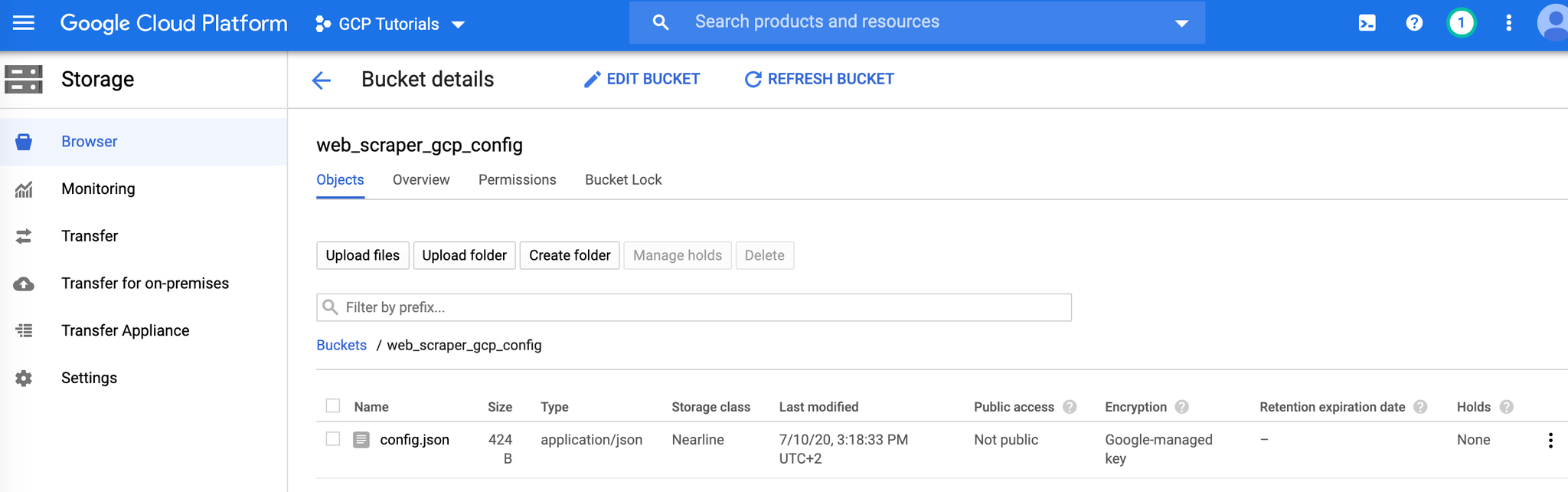Click the cloud upload icon for on-premises transfer

24,284
